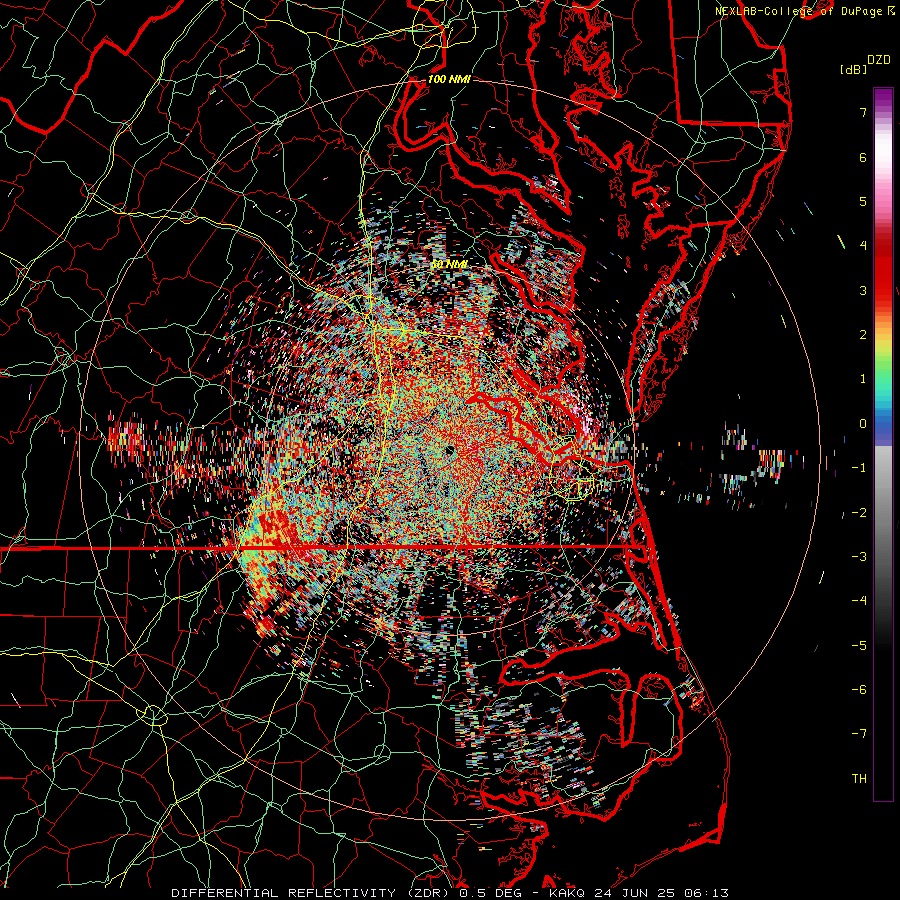The width and height of the screenshot is (900, 900).
Task: Click the DZD product label above the scale
Action: pyautogui.click(x=878, y=60)
